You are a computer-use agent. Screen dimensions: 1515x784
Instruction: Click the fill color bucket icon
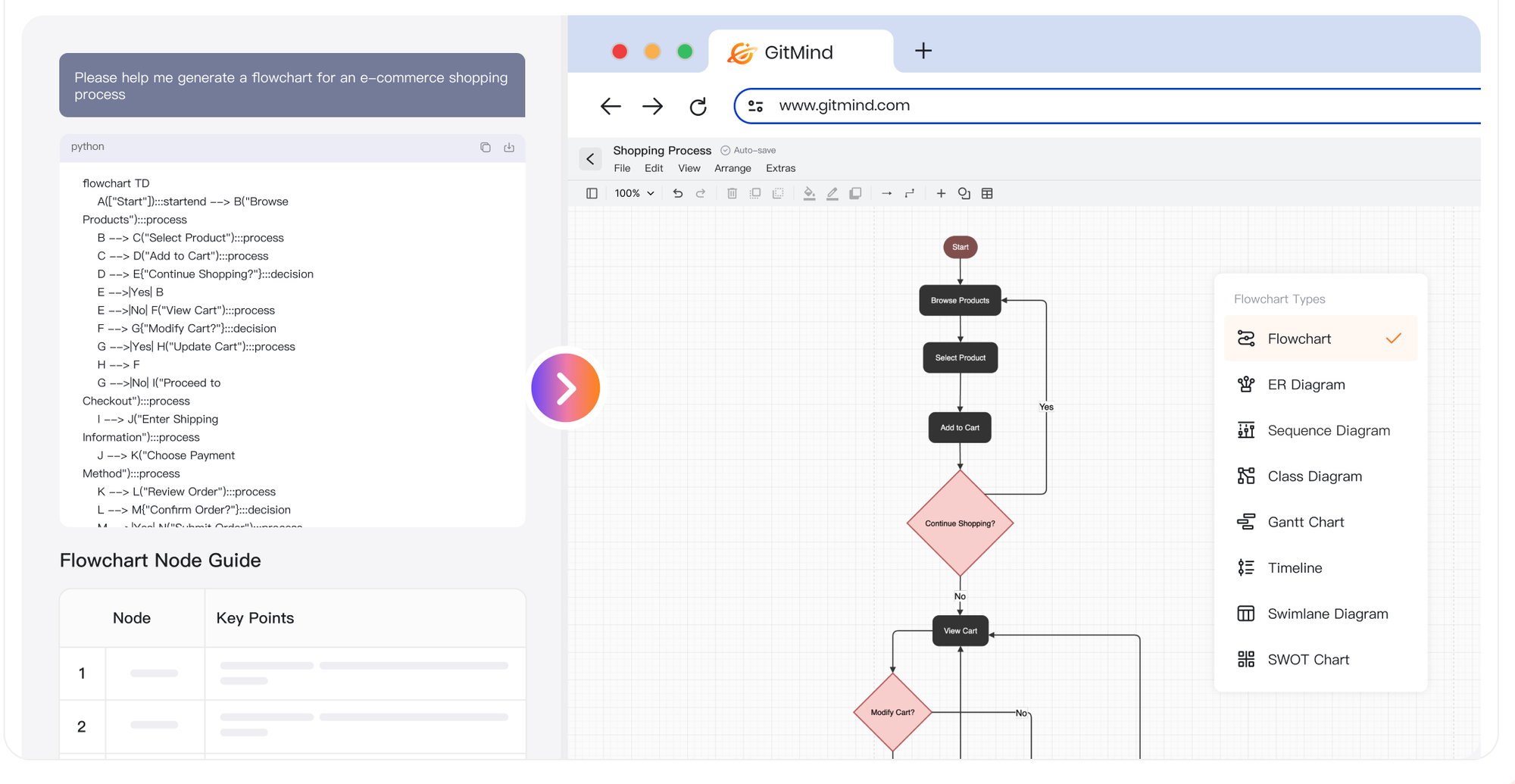click(x=809, y=194)
